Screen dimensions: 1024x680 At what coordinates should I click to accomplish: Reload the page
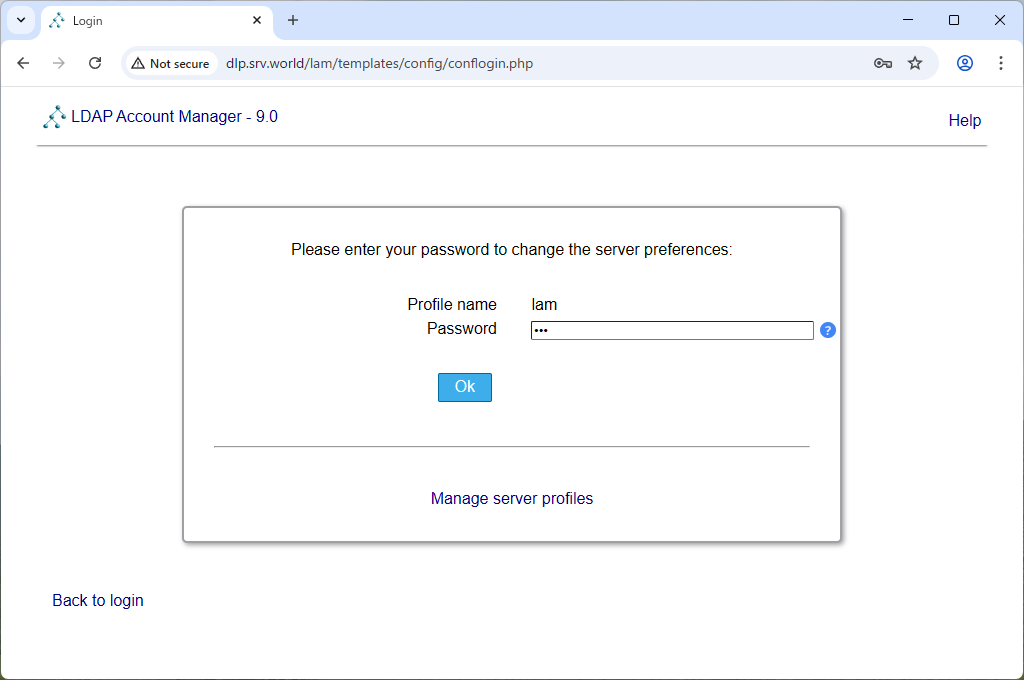click(x=95, y=63)
